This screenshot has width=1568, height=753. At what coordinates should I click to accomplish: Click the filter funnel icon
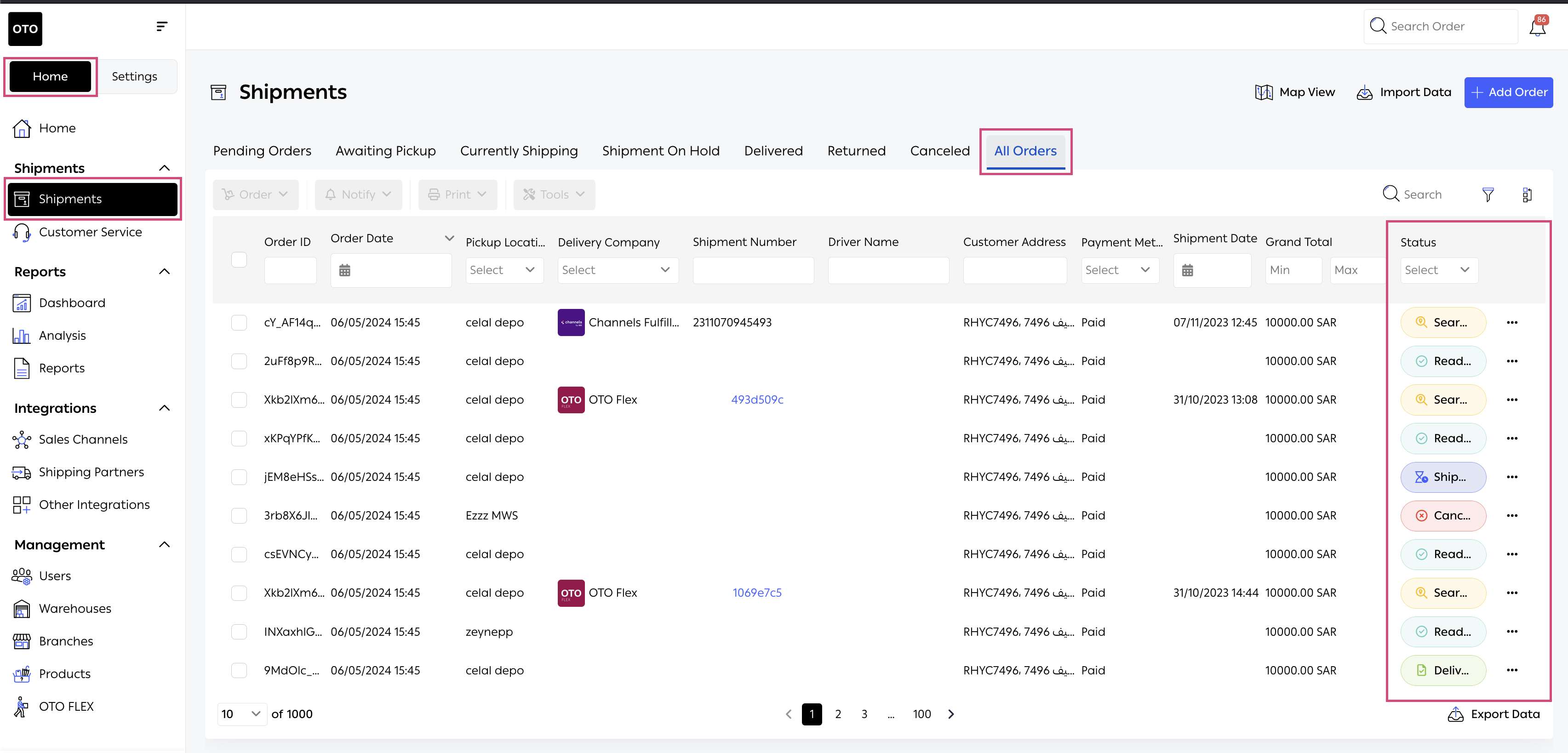[1488, 195]
